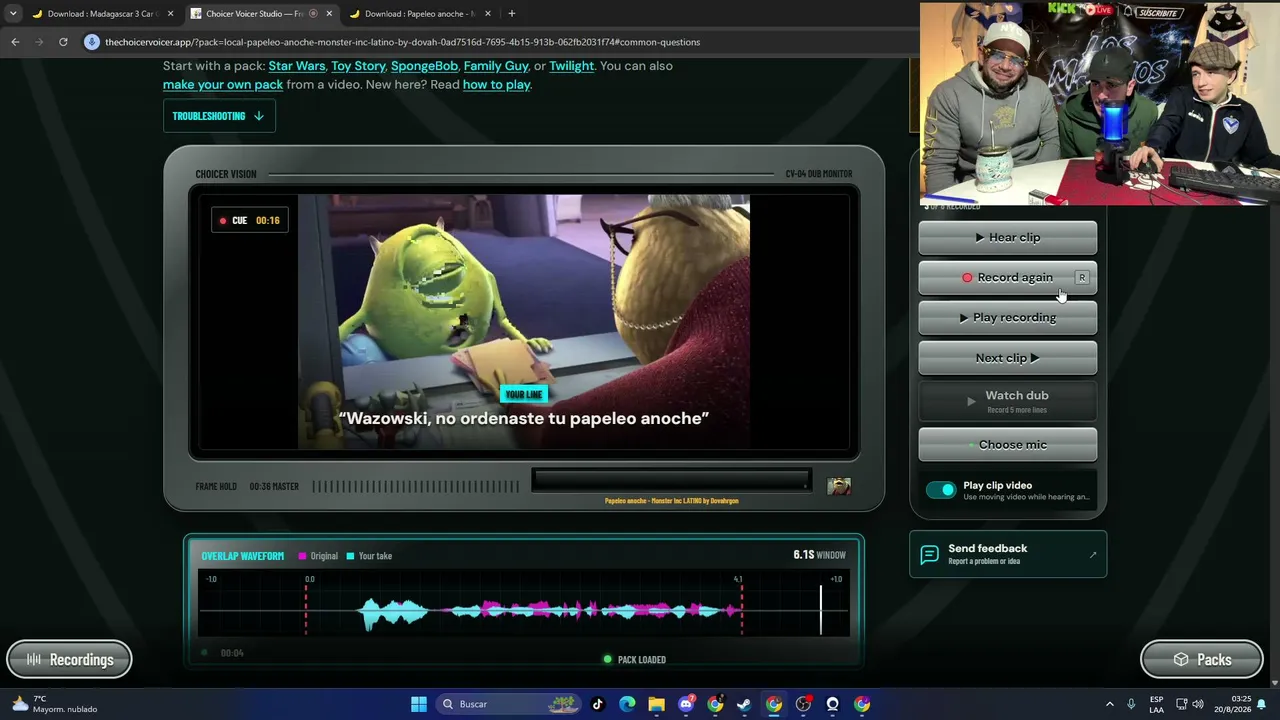
Task: Click the Watch dub button
Action: (1008, 401)
